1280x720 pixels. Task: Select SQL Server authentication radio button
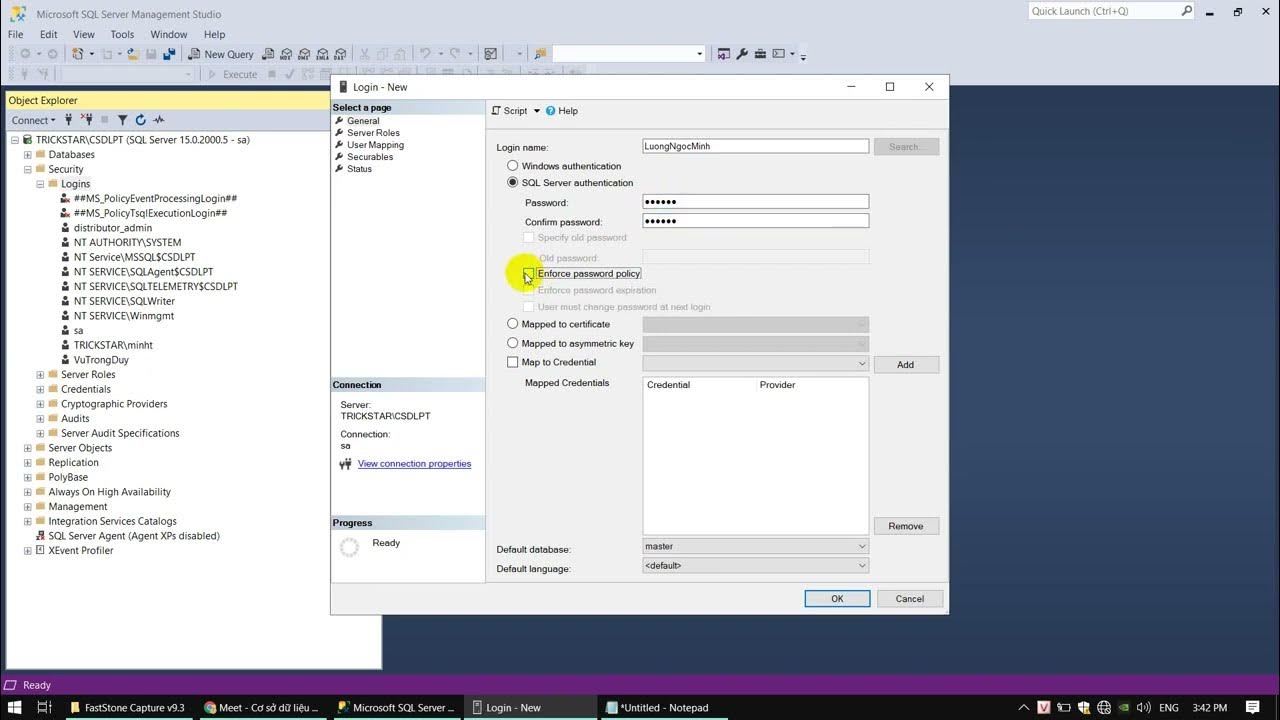coord(513,183)
